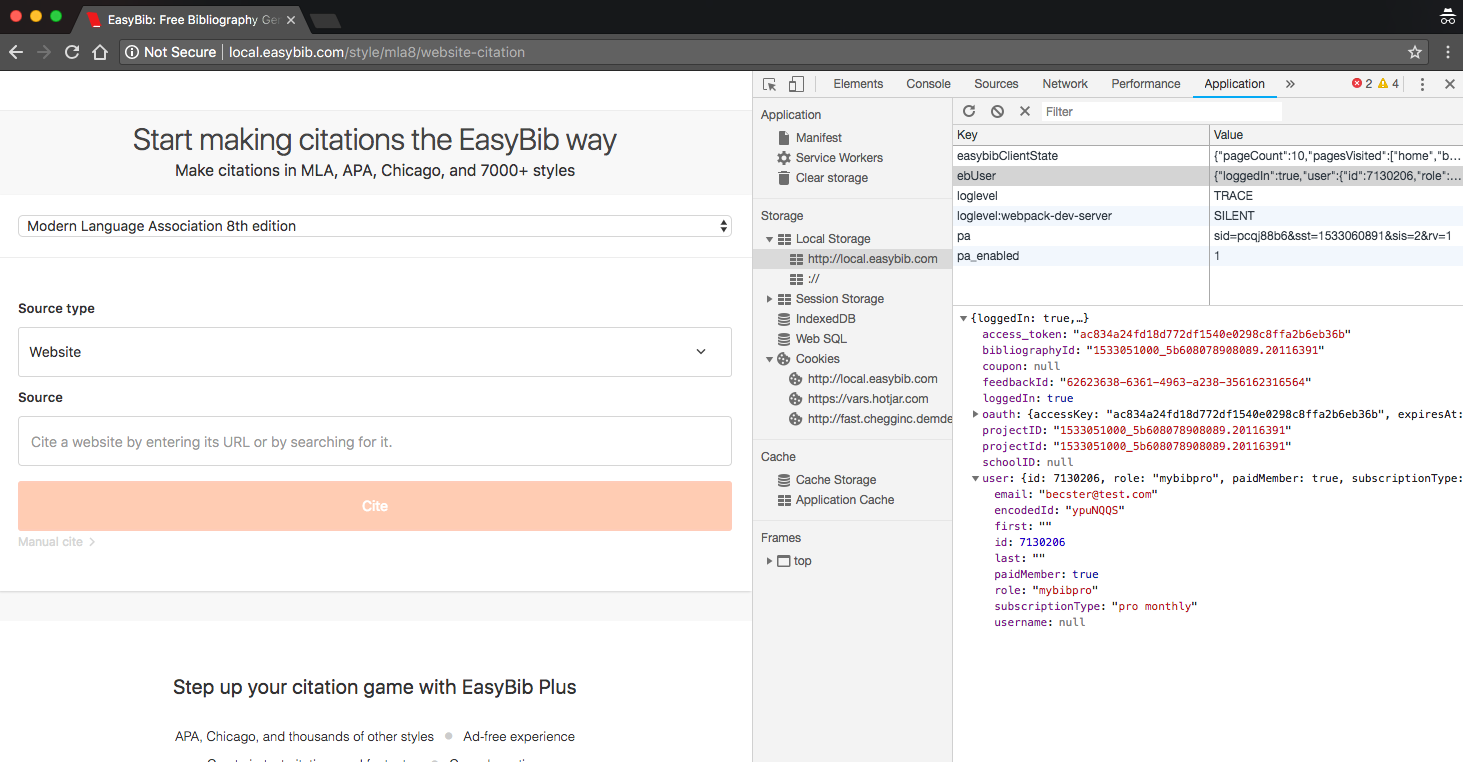
Task: Collapse the Cookies tree node
Action: [770, 359]
